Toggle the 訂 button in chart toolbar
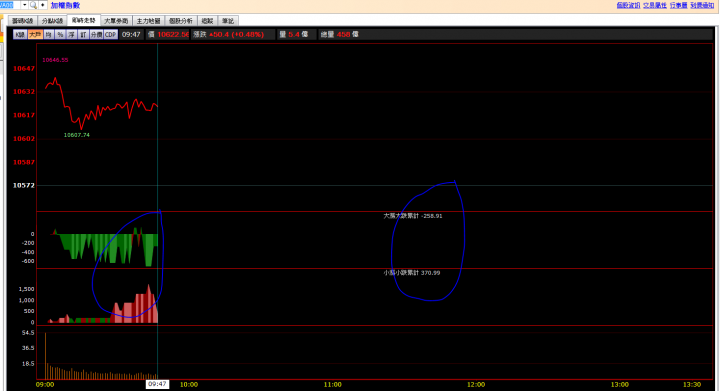Viewport: 720px width, 391px height. coord(83,34)
